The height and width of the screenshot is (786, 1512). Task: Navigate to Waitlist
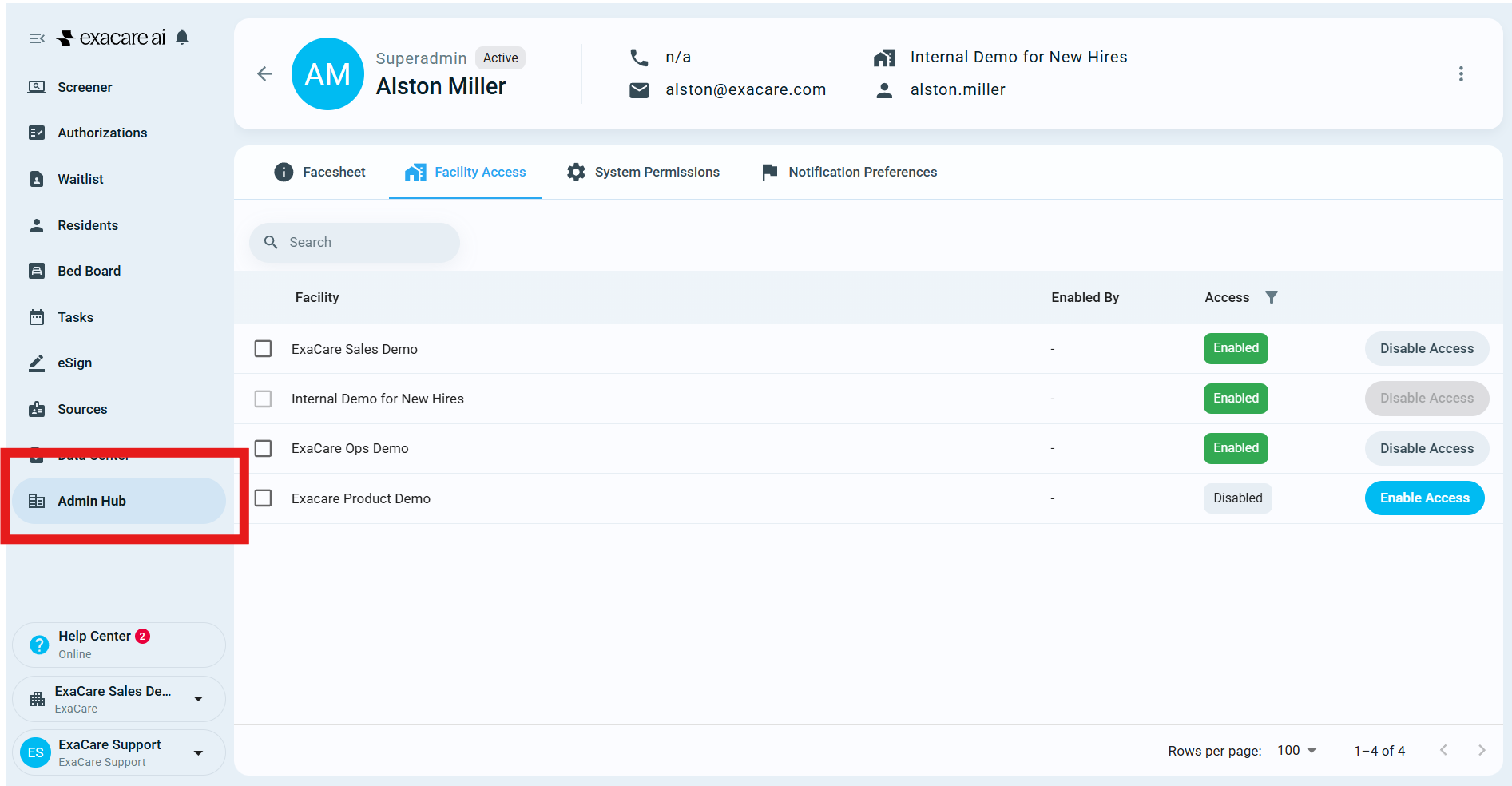[x=119, y=179]
